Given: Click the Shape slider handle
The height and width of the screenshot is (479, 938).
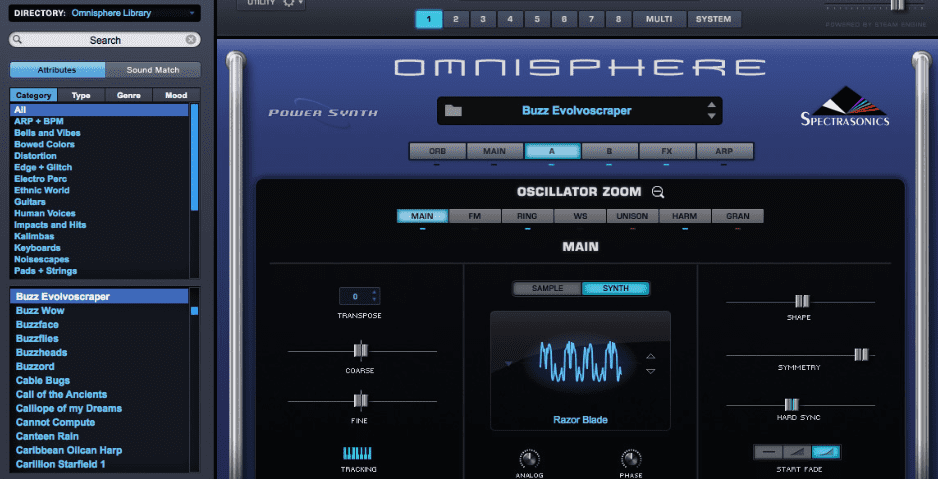Looking at the screenshot, I should tap(802, 301).
